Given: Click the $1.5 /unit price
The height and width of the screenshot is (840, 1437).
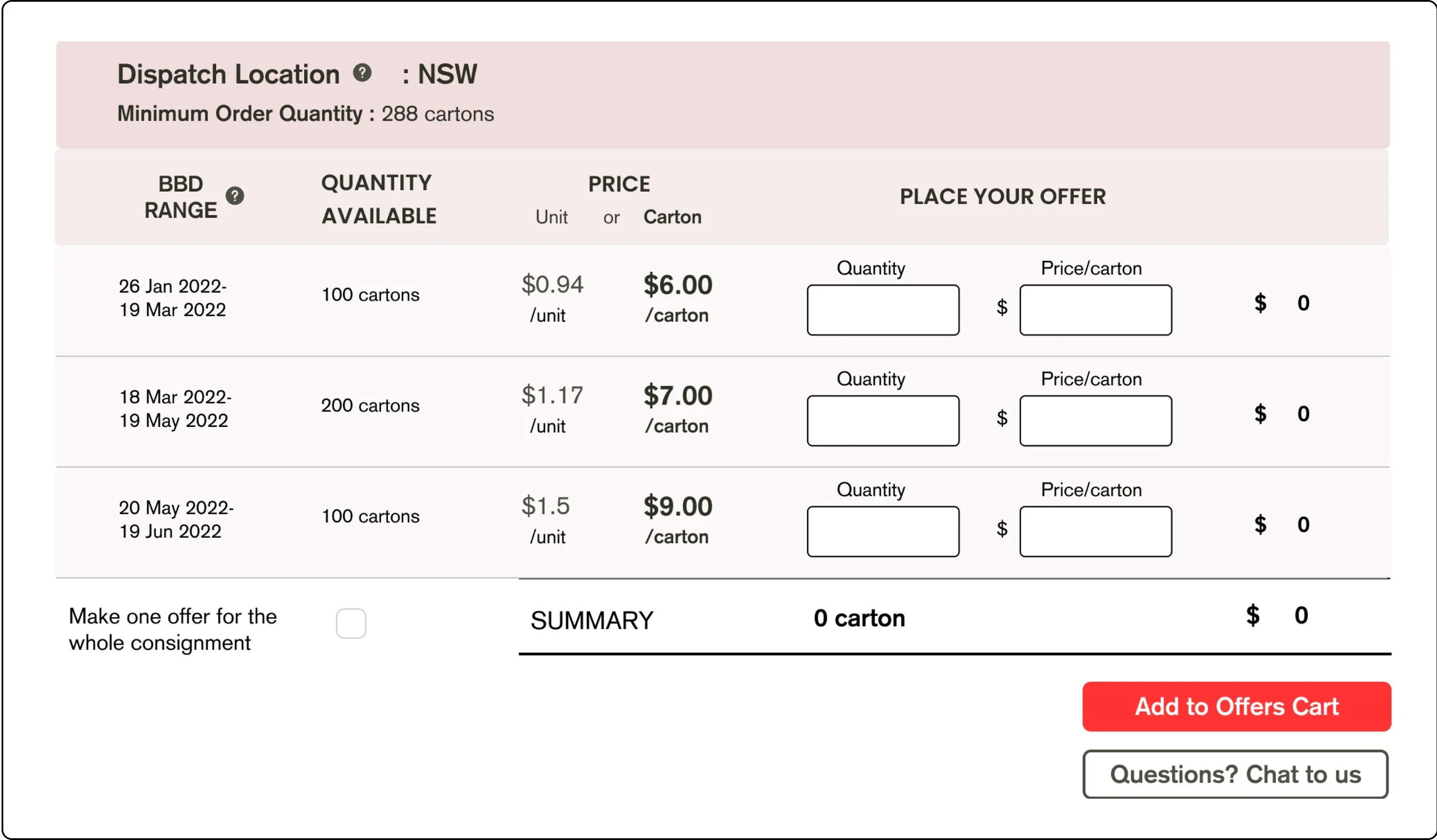Looking at the screenshot, I should (x=545, y=507).
